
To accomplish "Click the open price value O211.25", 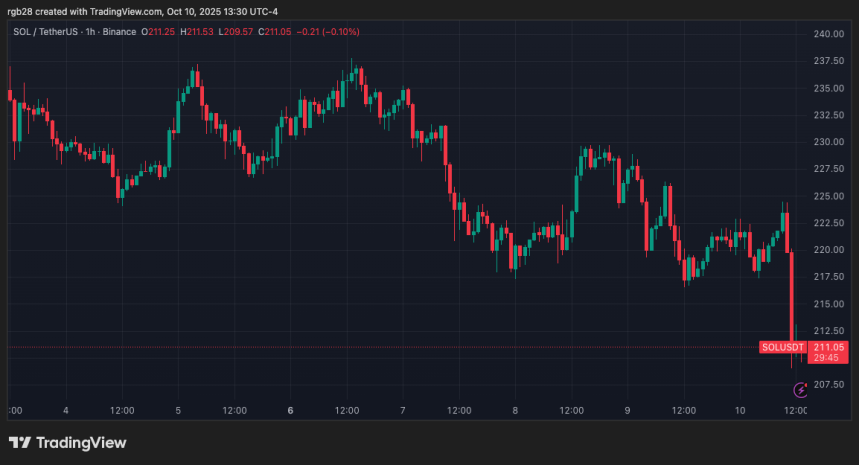I will pos(160,32).
